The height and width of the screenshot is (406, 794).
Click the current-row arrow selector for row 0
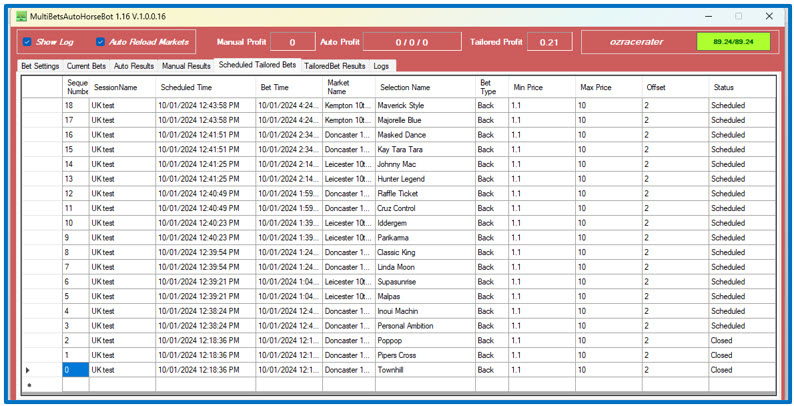(42, 370)
